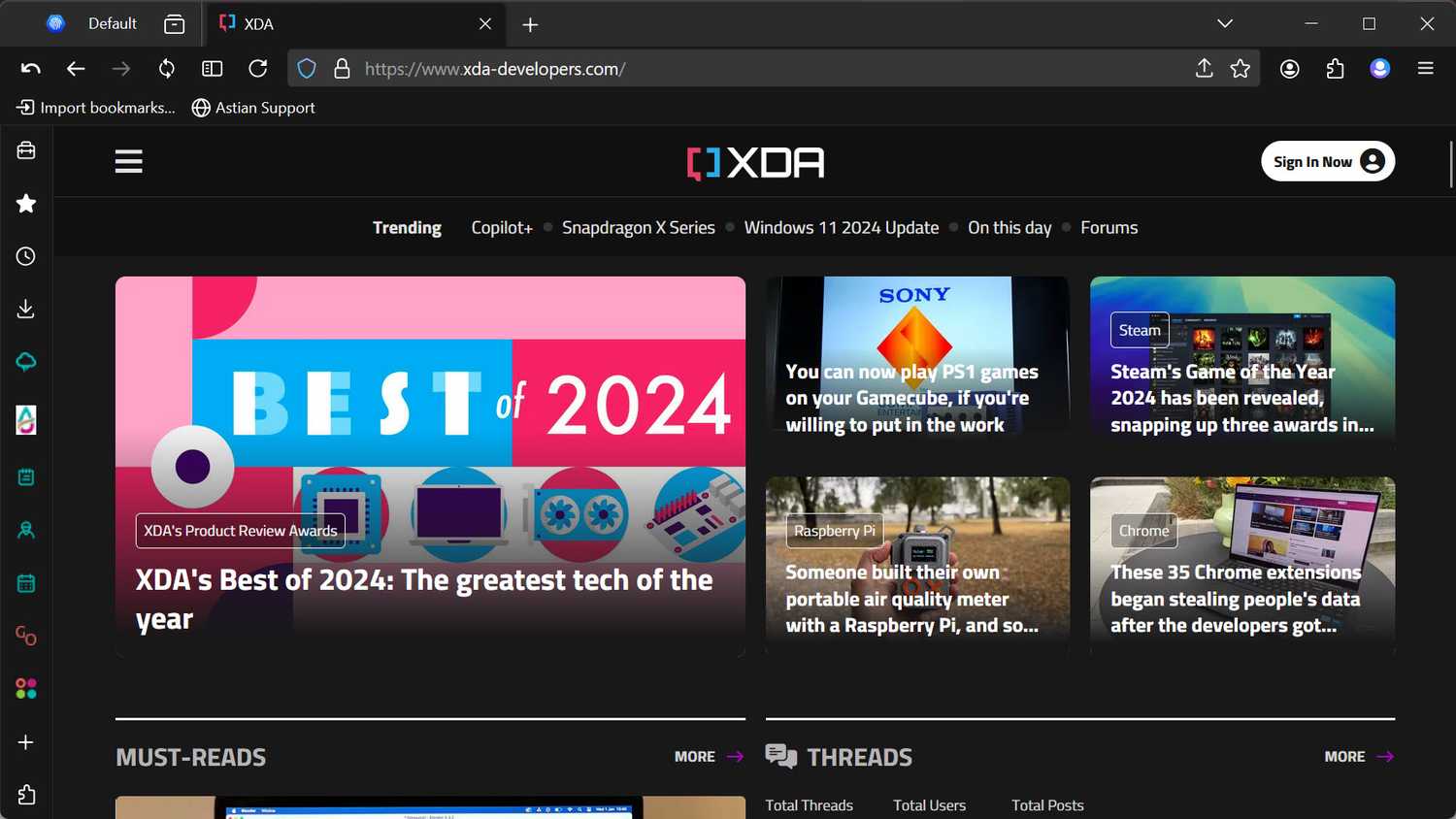The image size is (1456, 819).
Task: Open the Copilot+ trending topic
Action: click(502, 227)
